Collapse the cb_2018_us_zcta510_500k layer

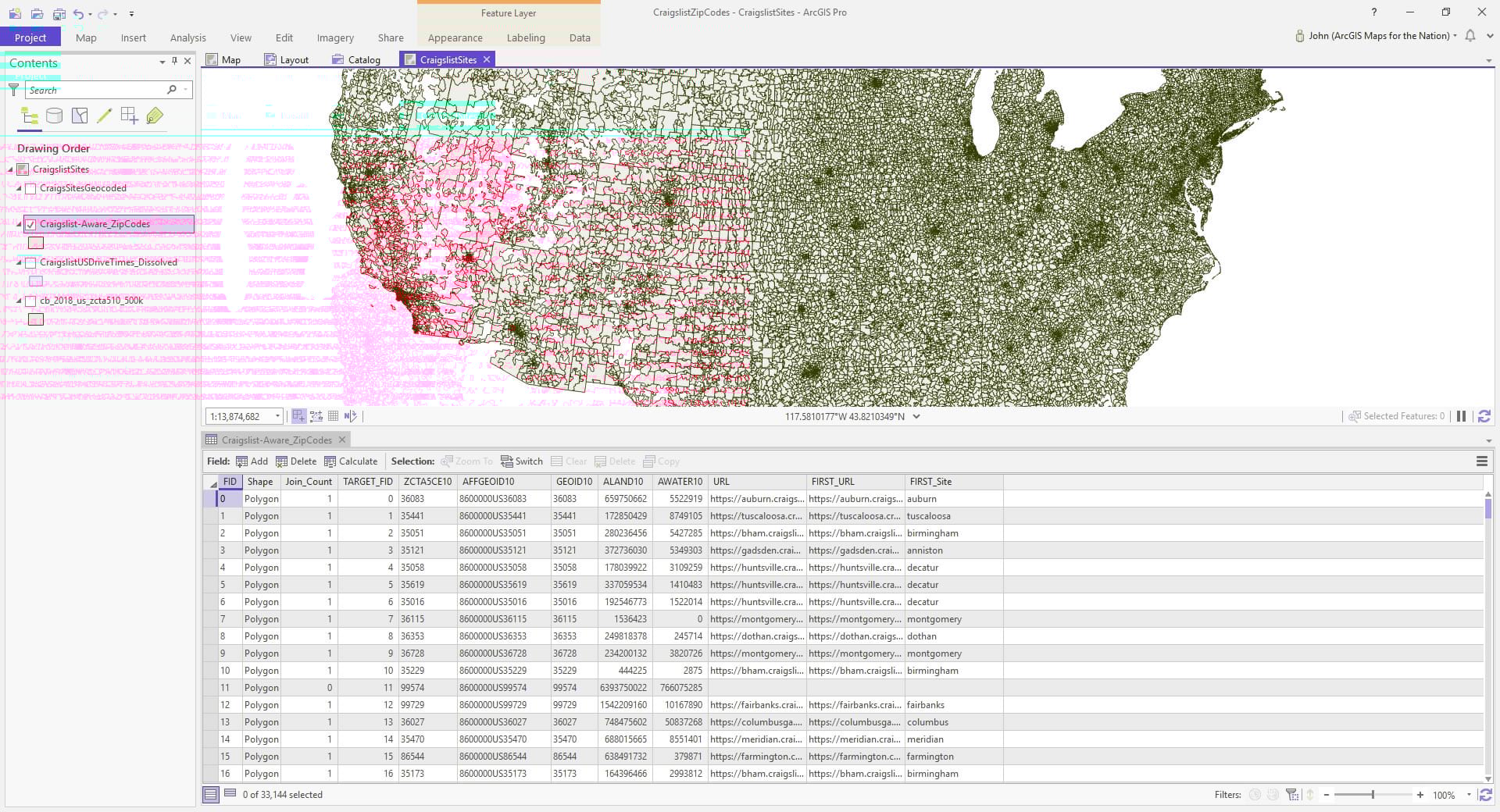coord(20,301)
